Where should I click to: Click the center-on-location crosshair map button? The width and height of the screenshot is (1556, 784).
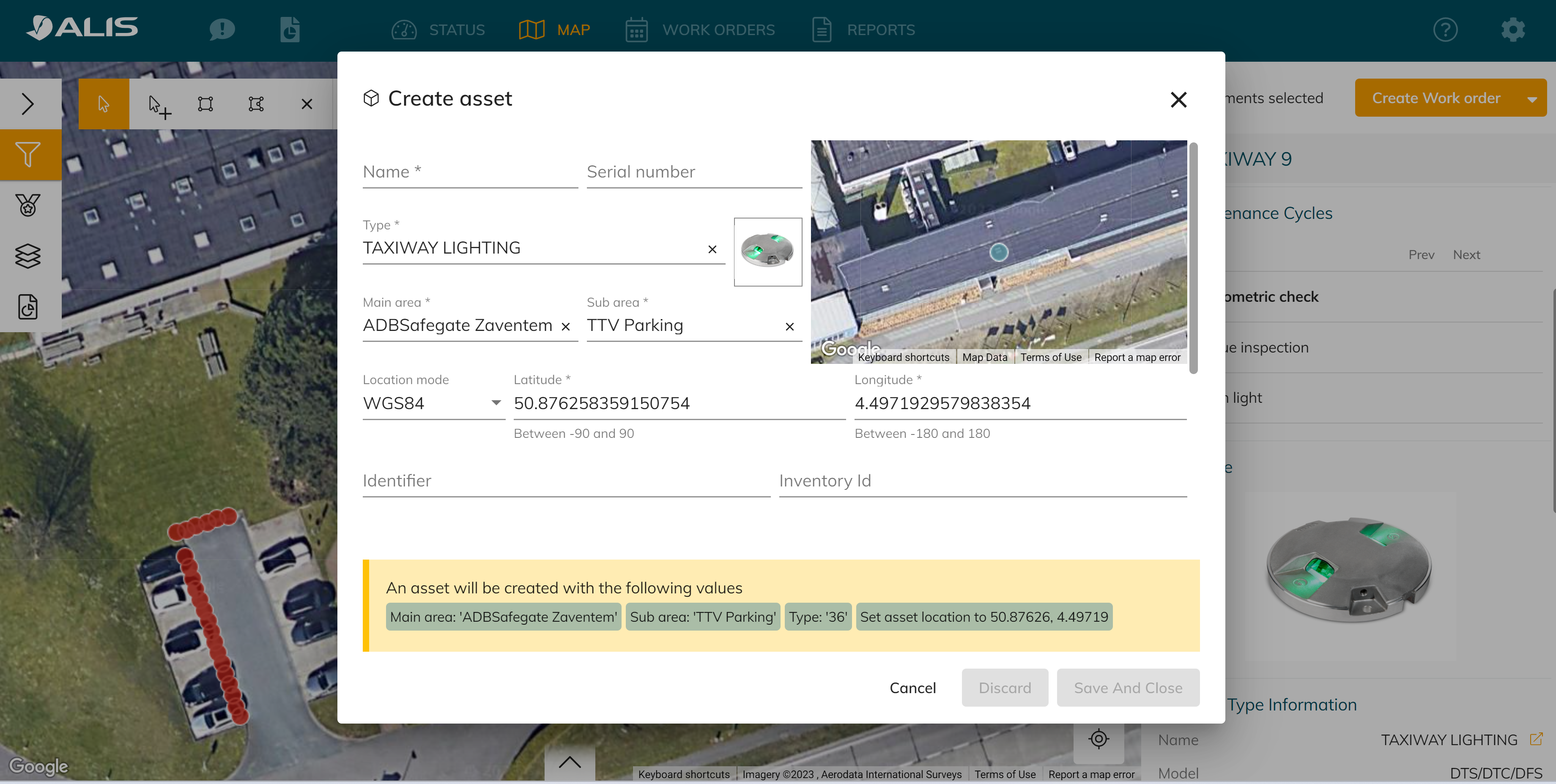tap(1098, 739)
